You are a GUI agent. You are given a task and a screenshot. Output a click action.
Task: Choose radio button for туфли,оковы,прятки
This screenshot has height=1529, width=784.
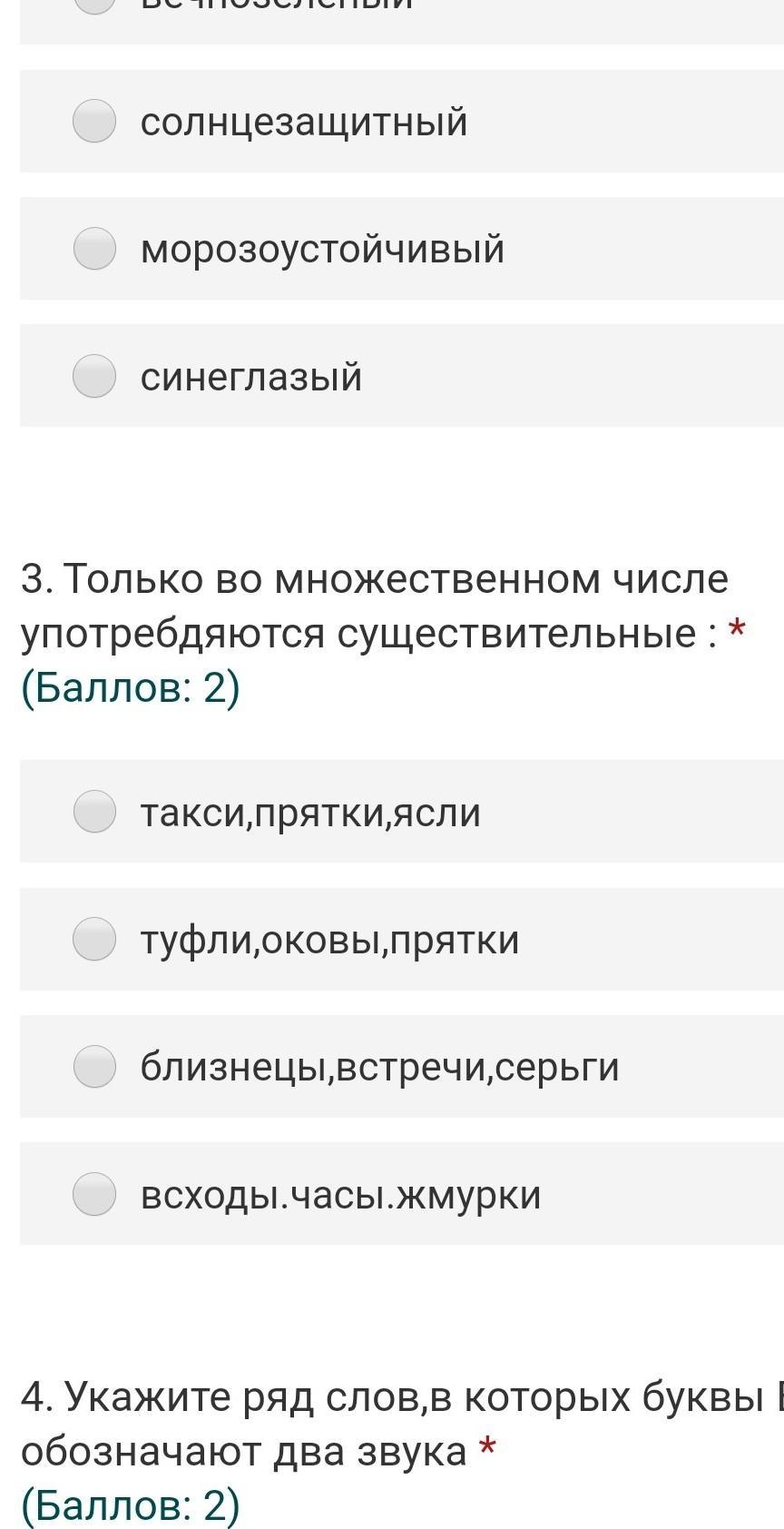pos(94,939)
